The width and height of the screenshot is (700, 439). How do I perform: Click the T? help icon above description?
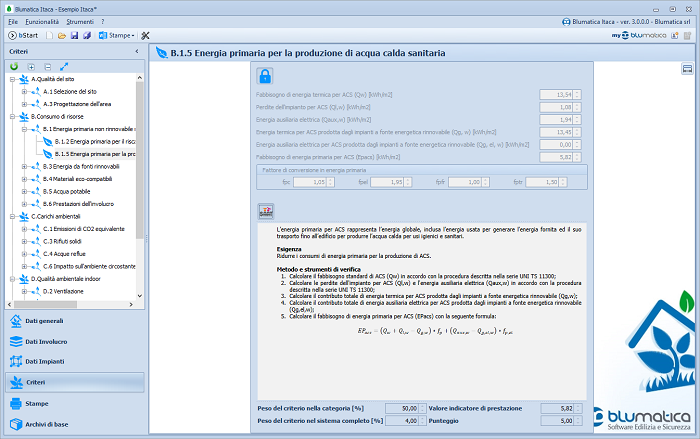tap(266, 210)
